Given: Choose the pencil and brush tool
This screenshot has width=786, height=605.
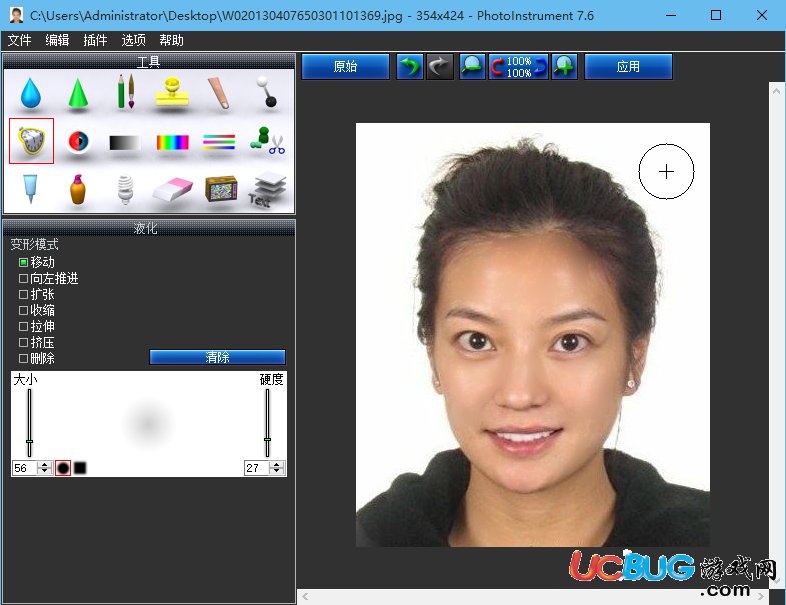Looking at the screenshot, I should (125, 91).
